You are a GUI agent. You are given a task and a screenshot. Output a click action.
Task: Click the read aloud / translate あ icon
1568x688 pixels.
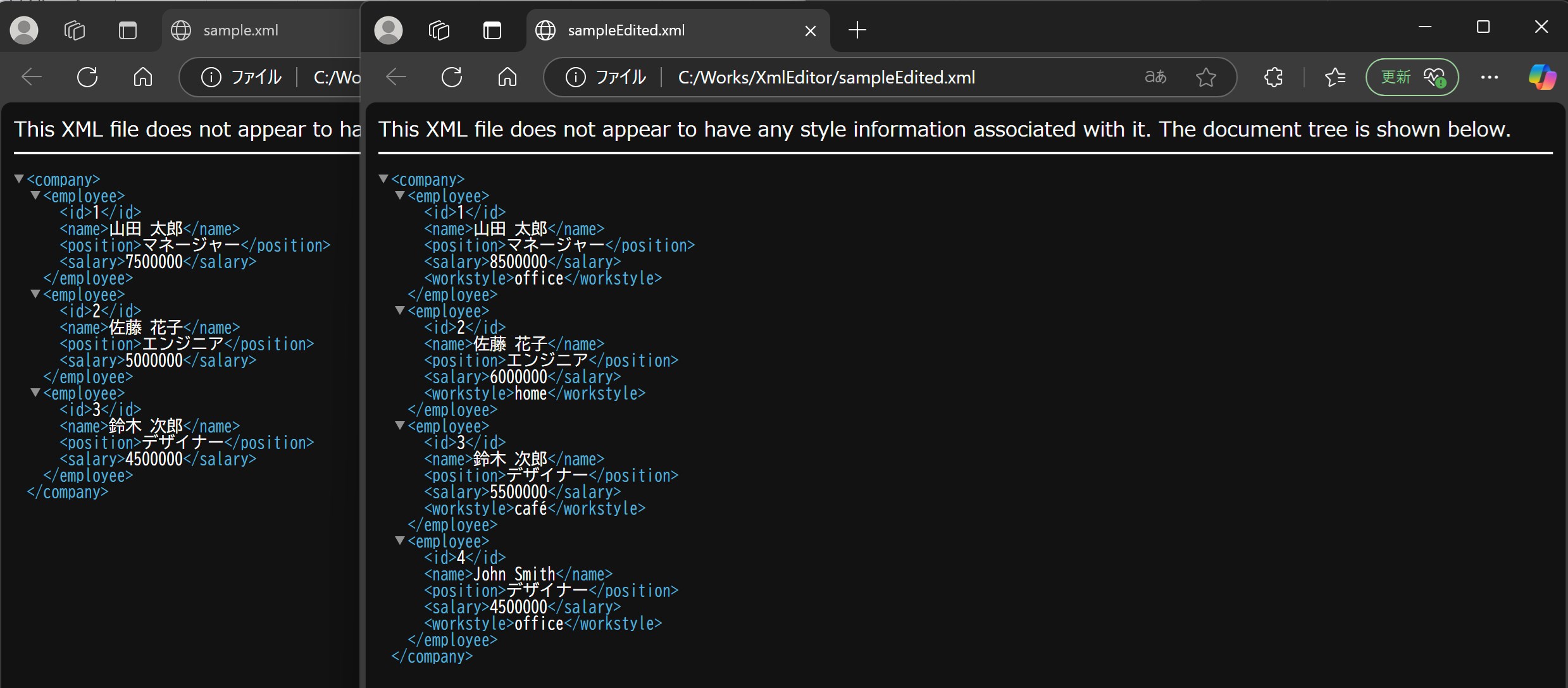1155,77
